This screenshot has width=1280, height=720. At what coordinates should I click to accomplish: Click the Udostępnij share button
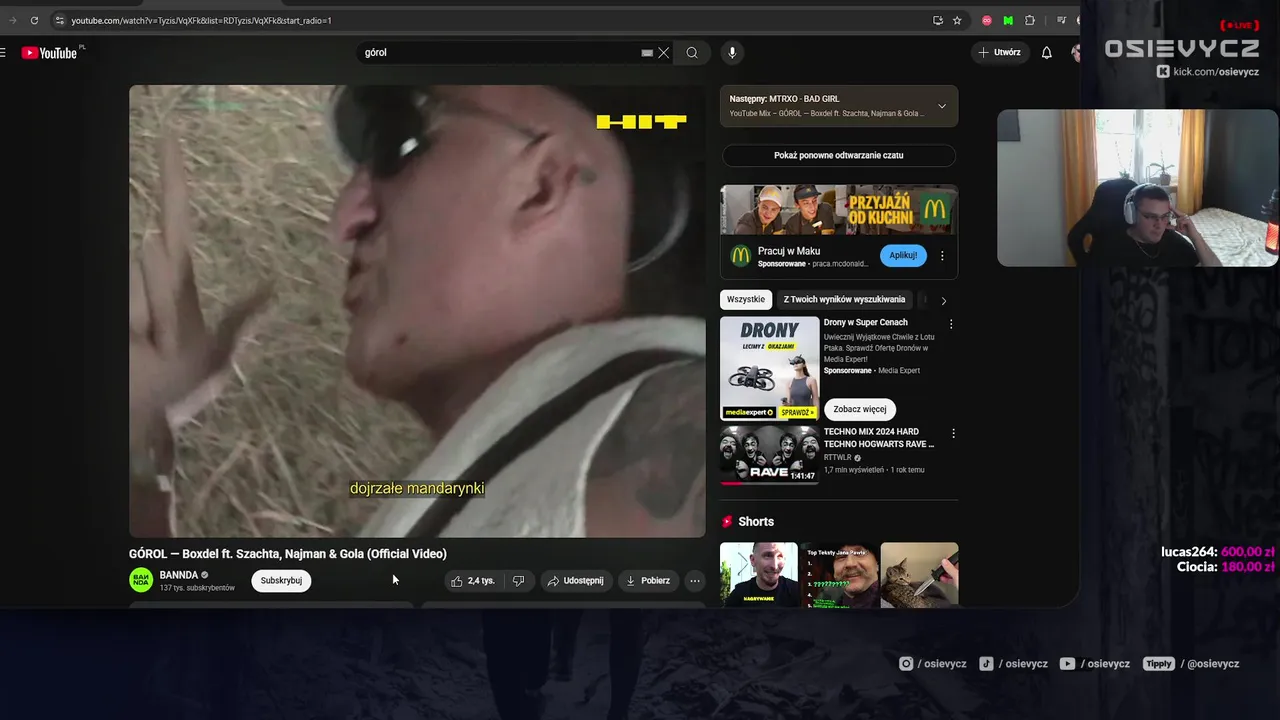tap(576, 581)
